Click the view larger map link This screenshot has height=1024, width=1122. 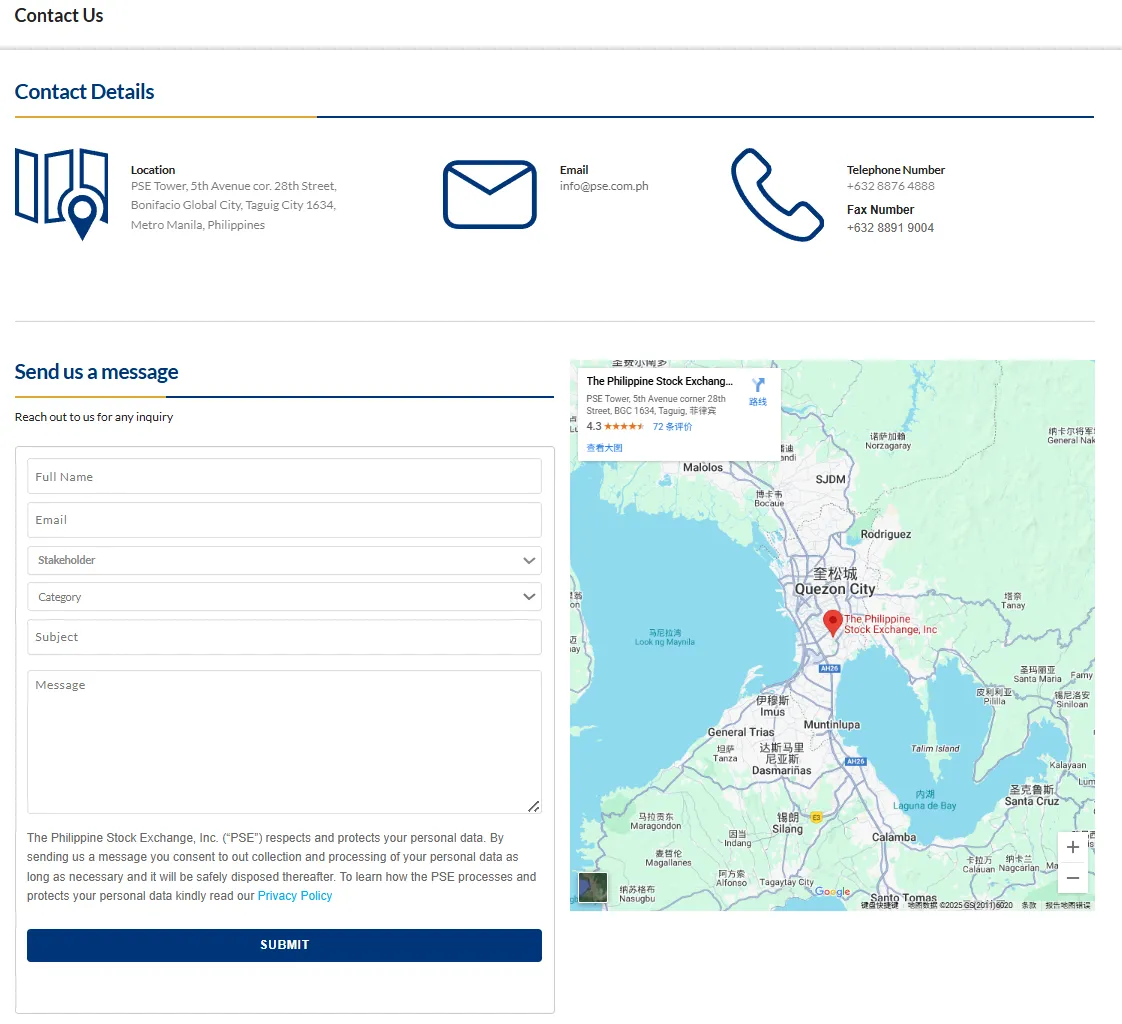604,448
